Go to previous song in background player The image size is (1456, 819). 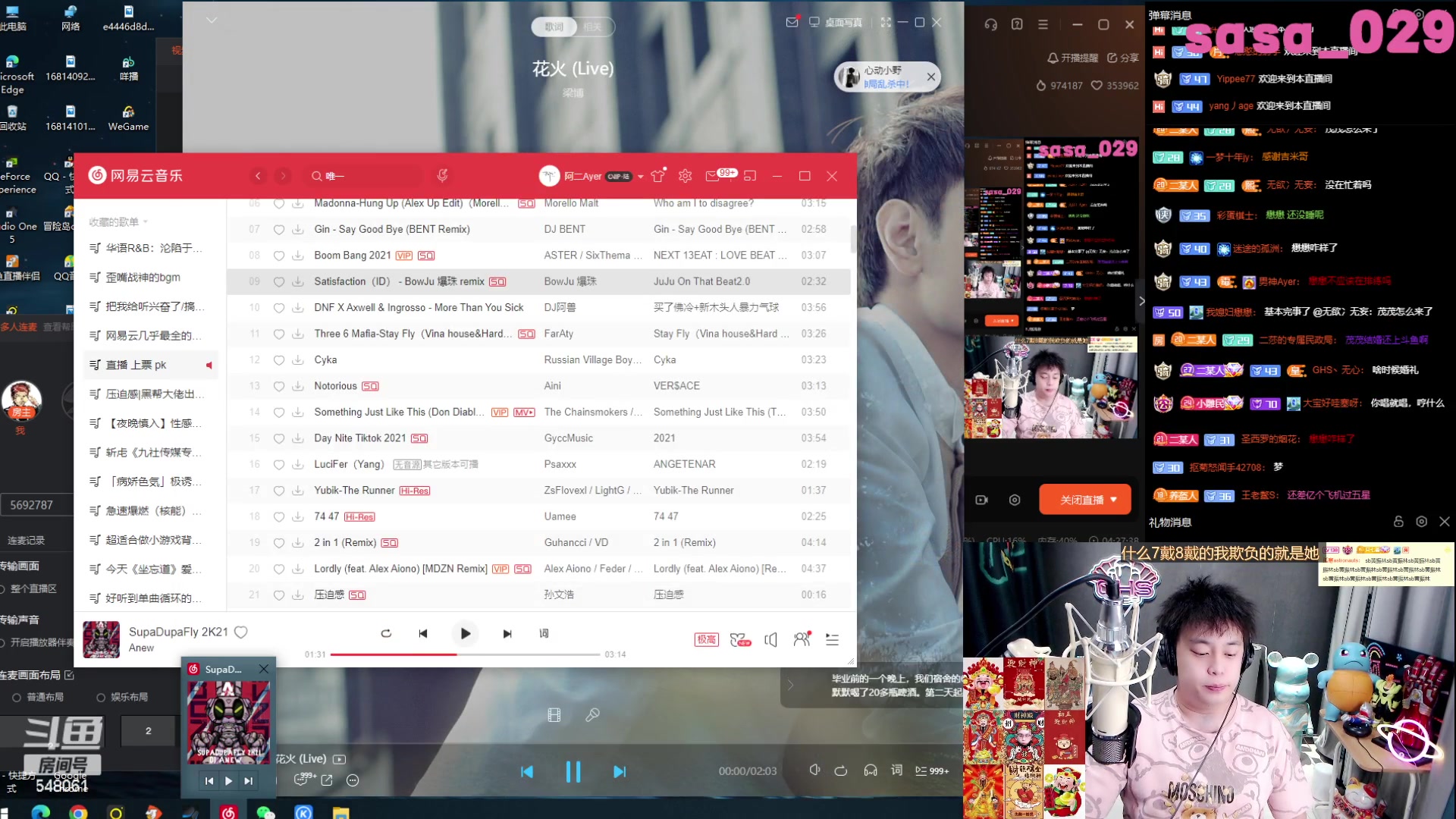pyautogui.click(x=527, y=772)
